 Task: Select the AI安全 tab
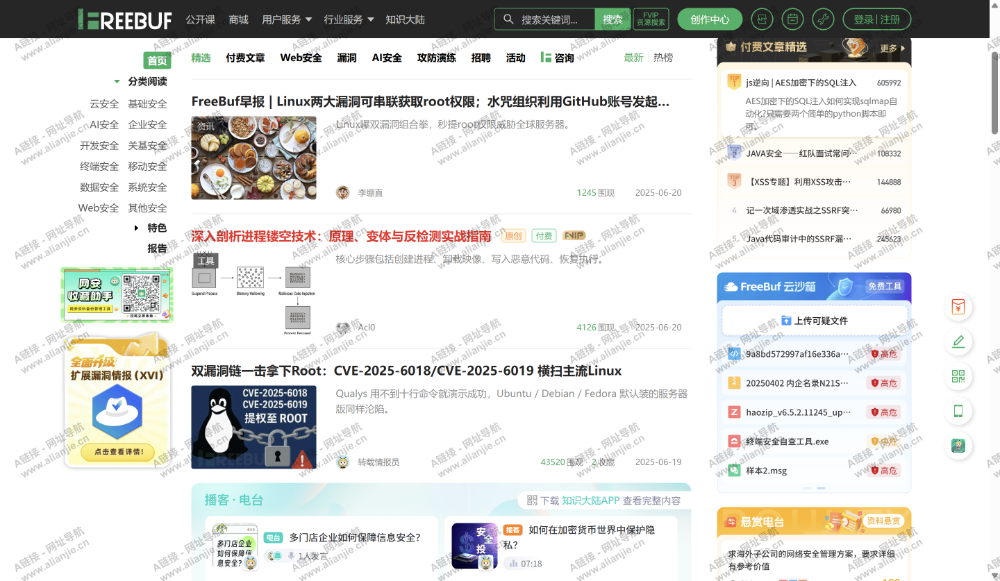pyautogui.click(x=387, y=57)
